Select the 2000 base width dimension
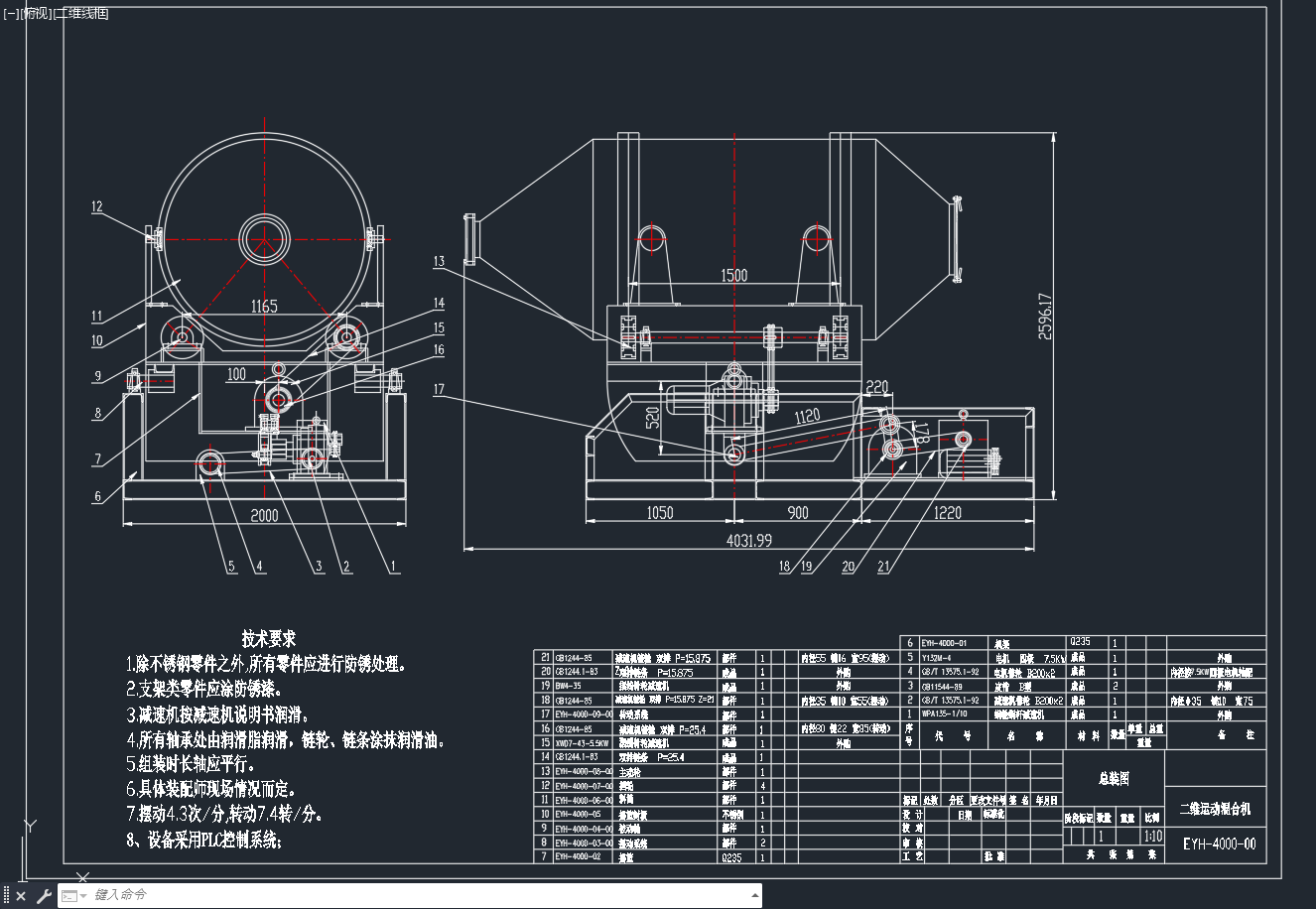This screenshot has height=909, width=1316. tap(264, 515)
